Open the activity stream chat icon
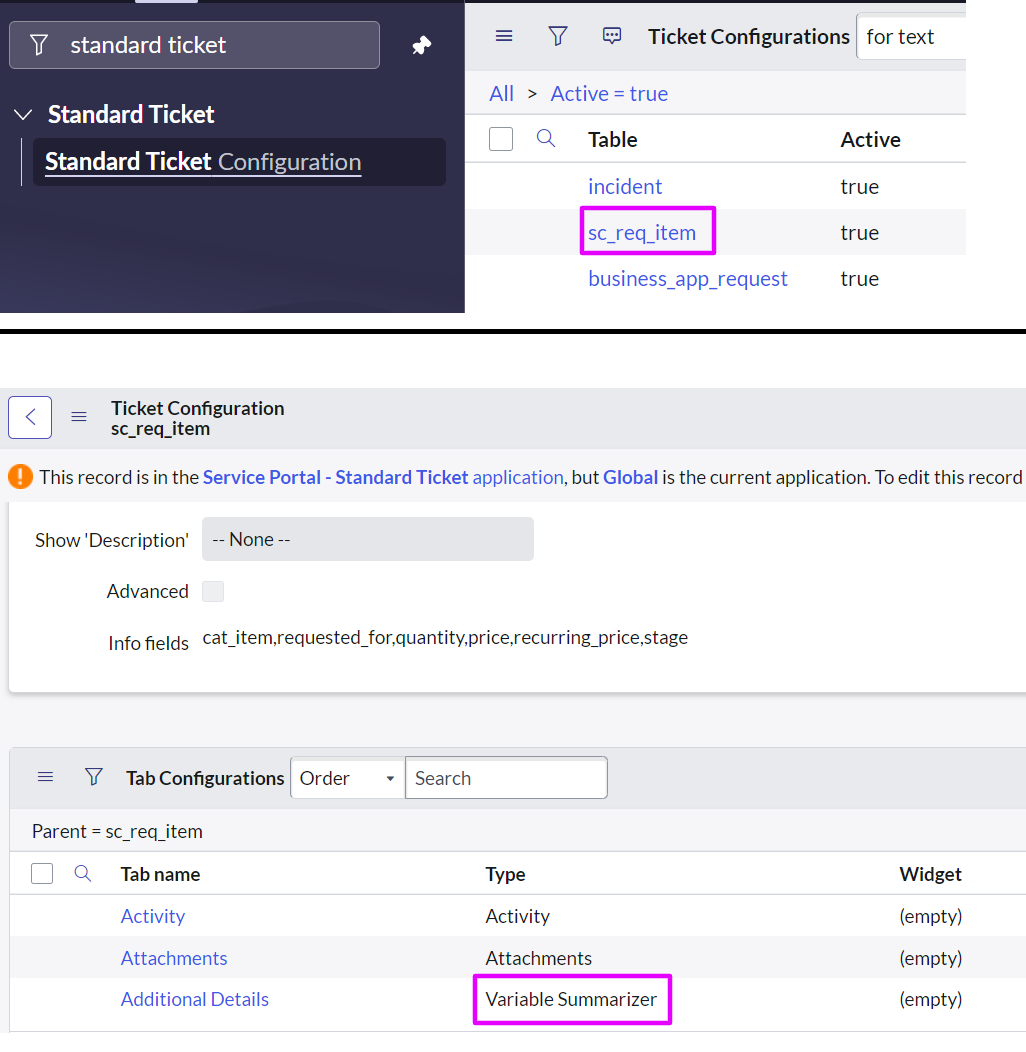The width and height of the screenshot is (1026, 1052). tap(611, 36)
